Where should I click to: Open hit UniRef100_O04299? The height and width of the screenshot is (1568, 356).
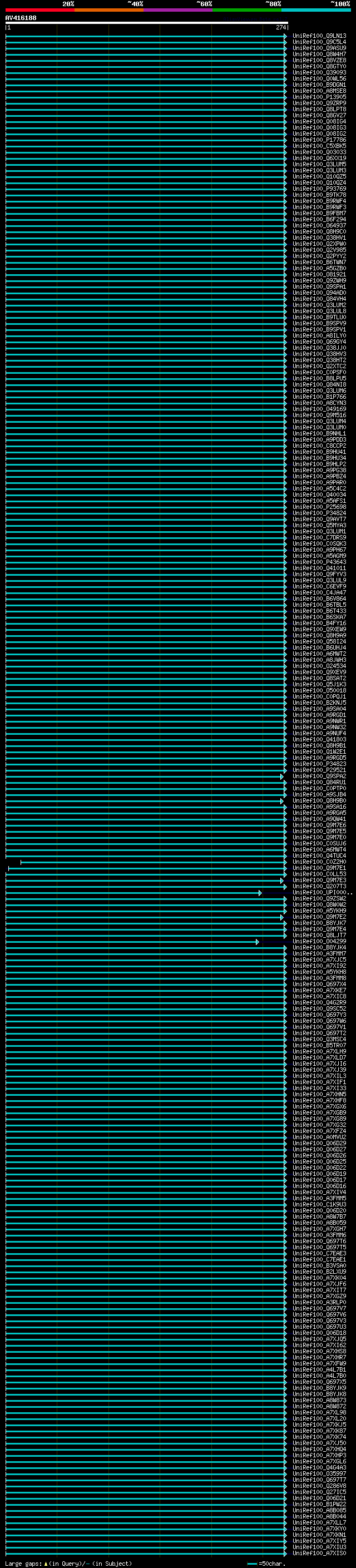pos(319,941)
